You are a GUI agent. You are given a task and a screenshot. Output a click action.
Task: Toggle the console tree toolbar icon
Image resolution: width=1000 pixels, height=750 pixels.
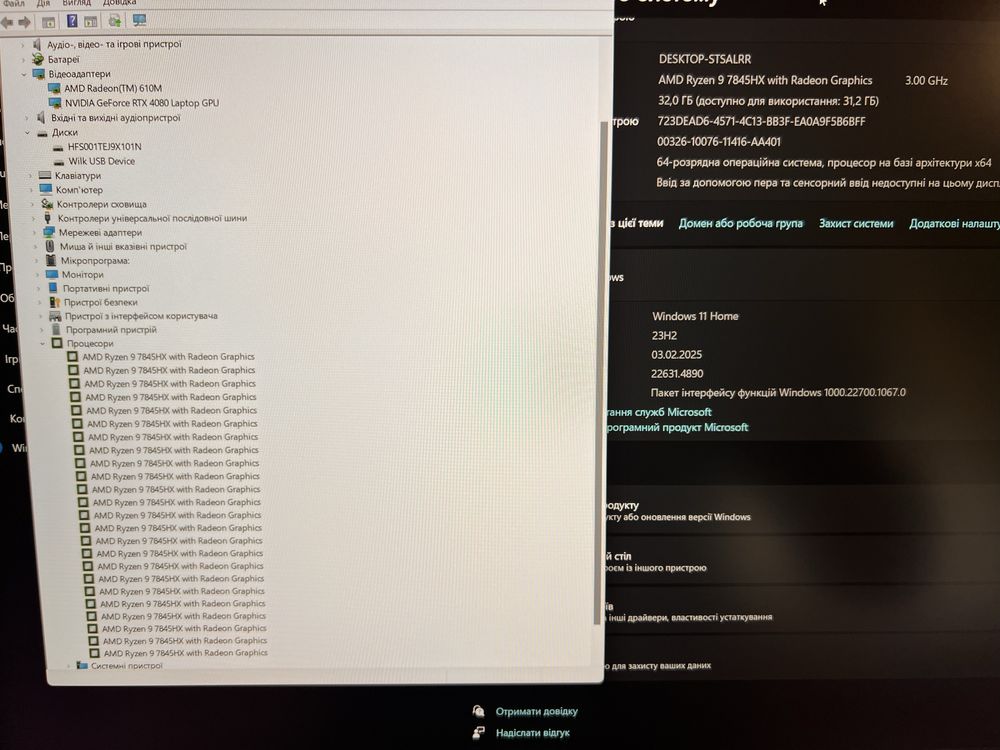tap(48, 22)
